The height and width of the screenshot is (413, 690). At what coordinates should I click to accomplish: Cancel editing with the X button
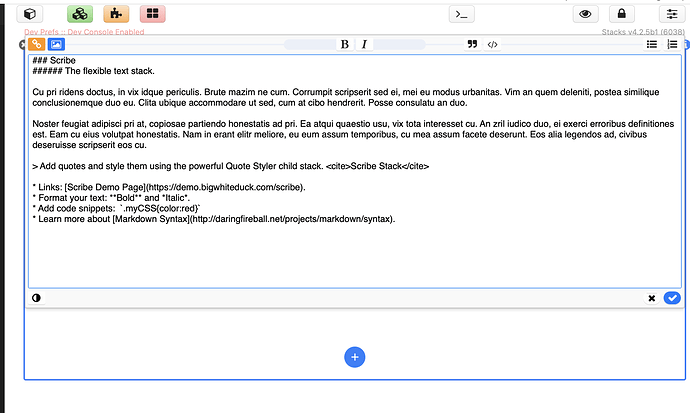[652, 298]
